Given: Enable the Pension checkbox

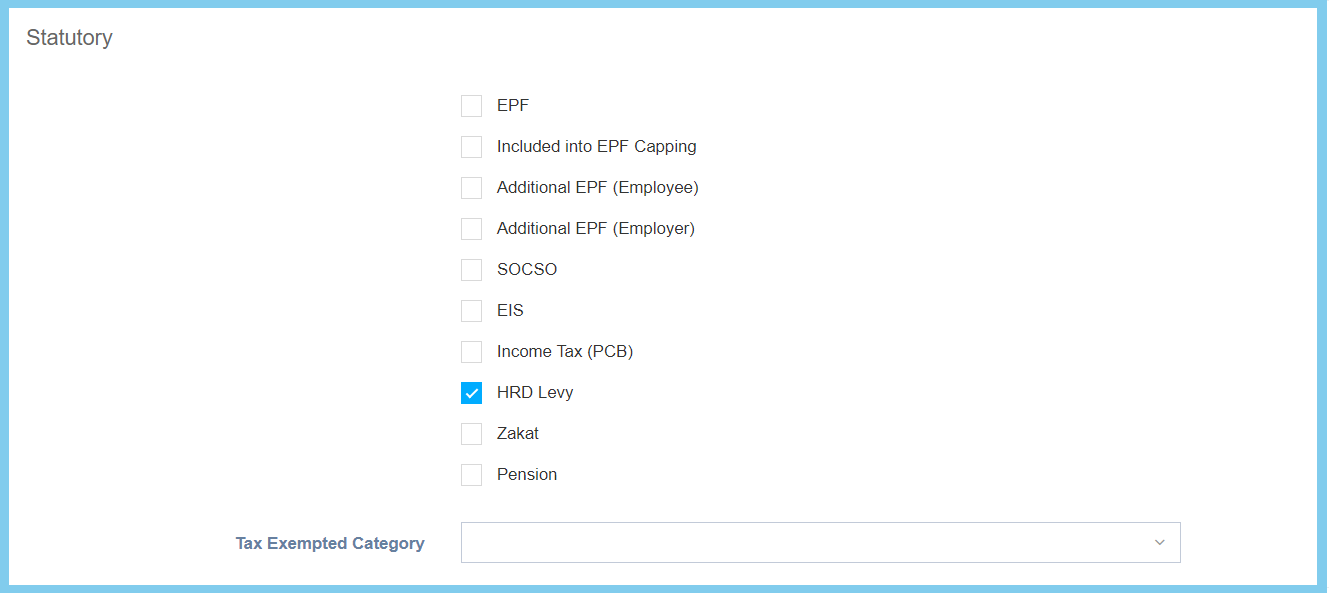Looking at the screenshot, I should 471,475.
